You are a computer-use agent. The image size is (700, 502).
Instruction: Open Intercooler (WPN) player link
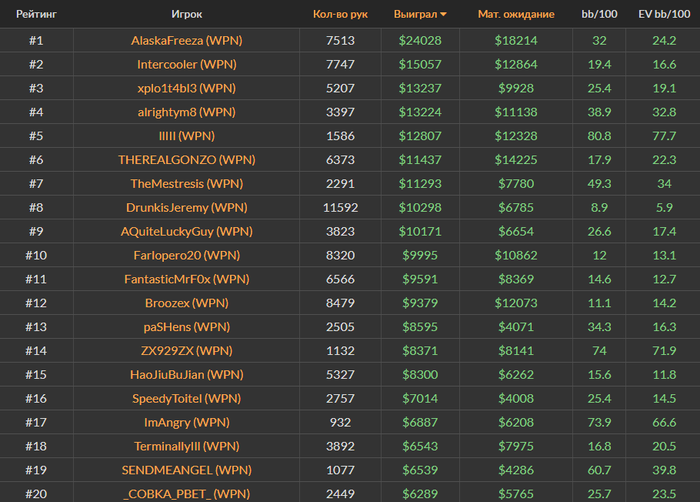187,64
